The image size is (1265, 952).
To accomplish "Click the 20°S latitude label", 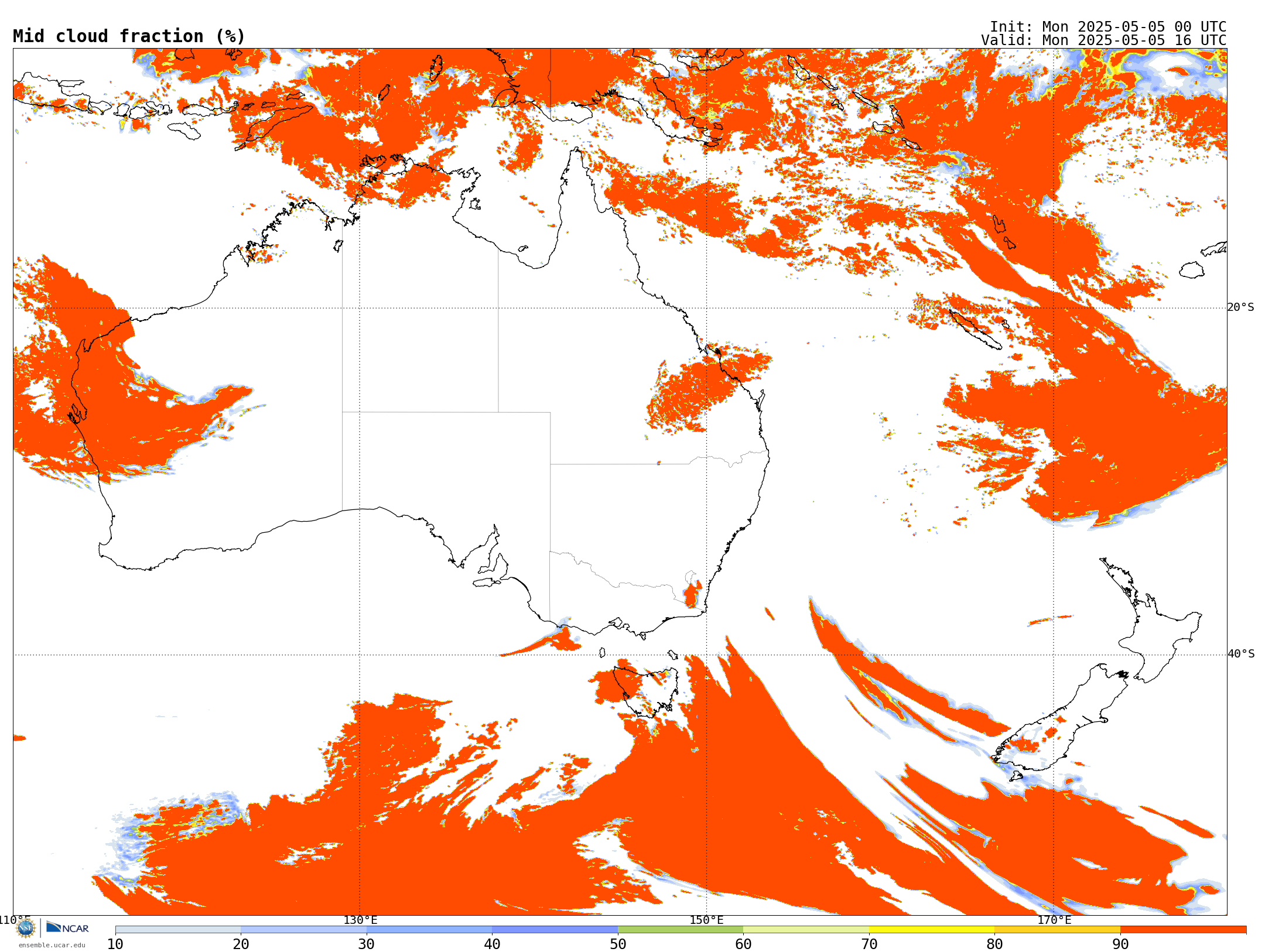I will pyautogui.click(x=1240, y=307).
